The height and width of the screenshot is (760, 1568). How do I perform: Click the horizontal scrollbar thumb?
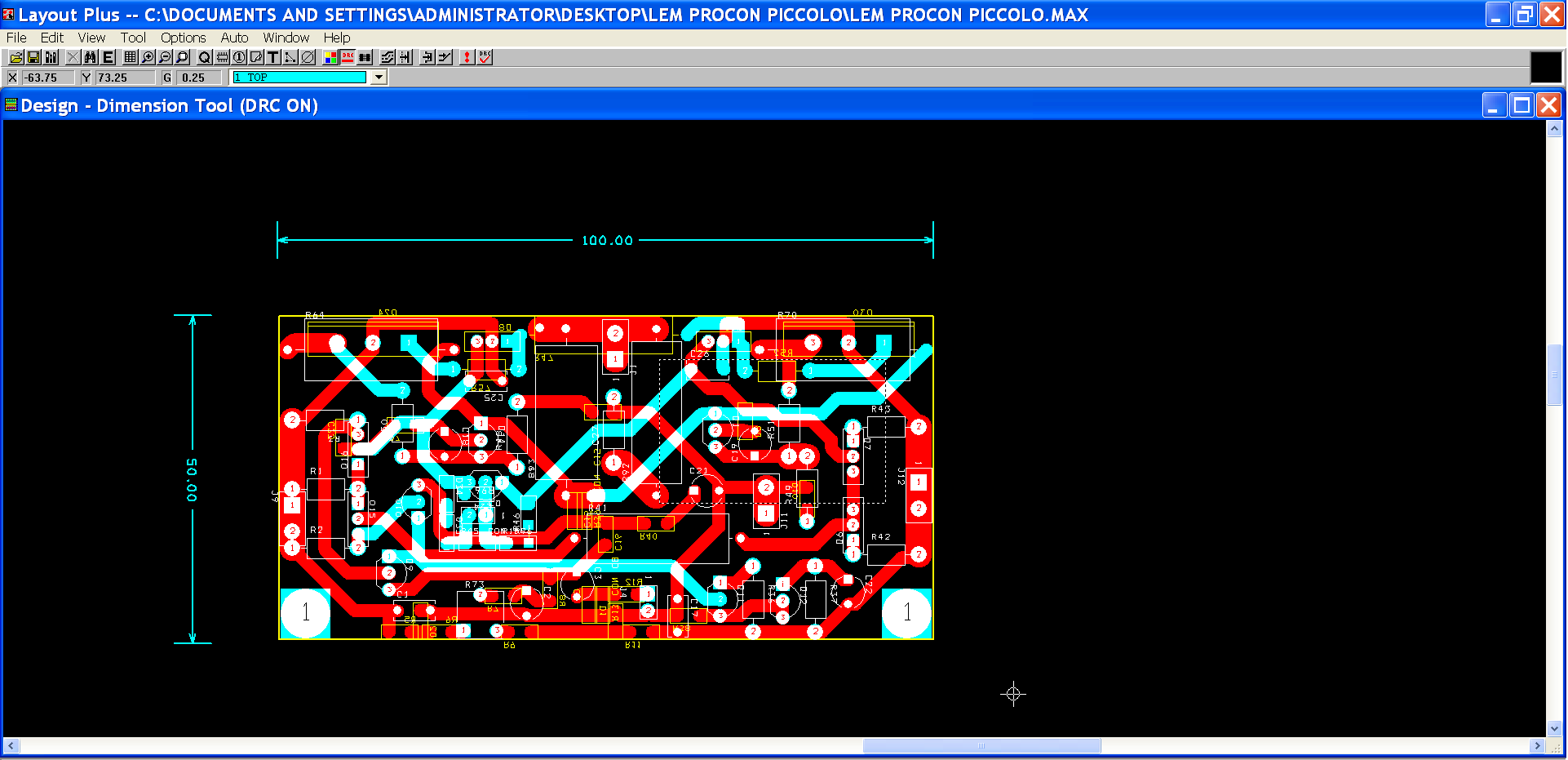[981, 746]
